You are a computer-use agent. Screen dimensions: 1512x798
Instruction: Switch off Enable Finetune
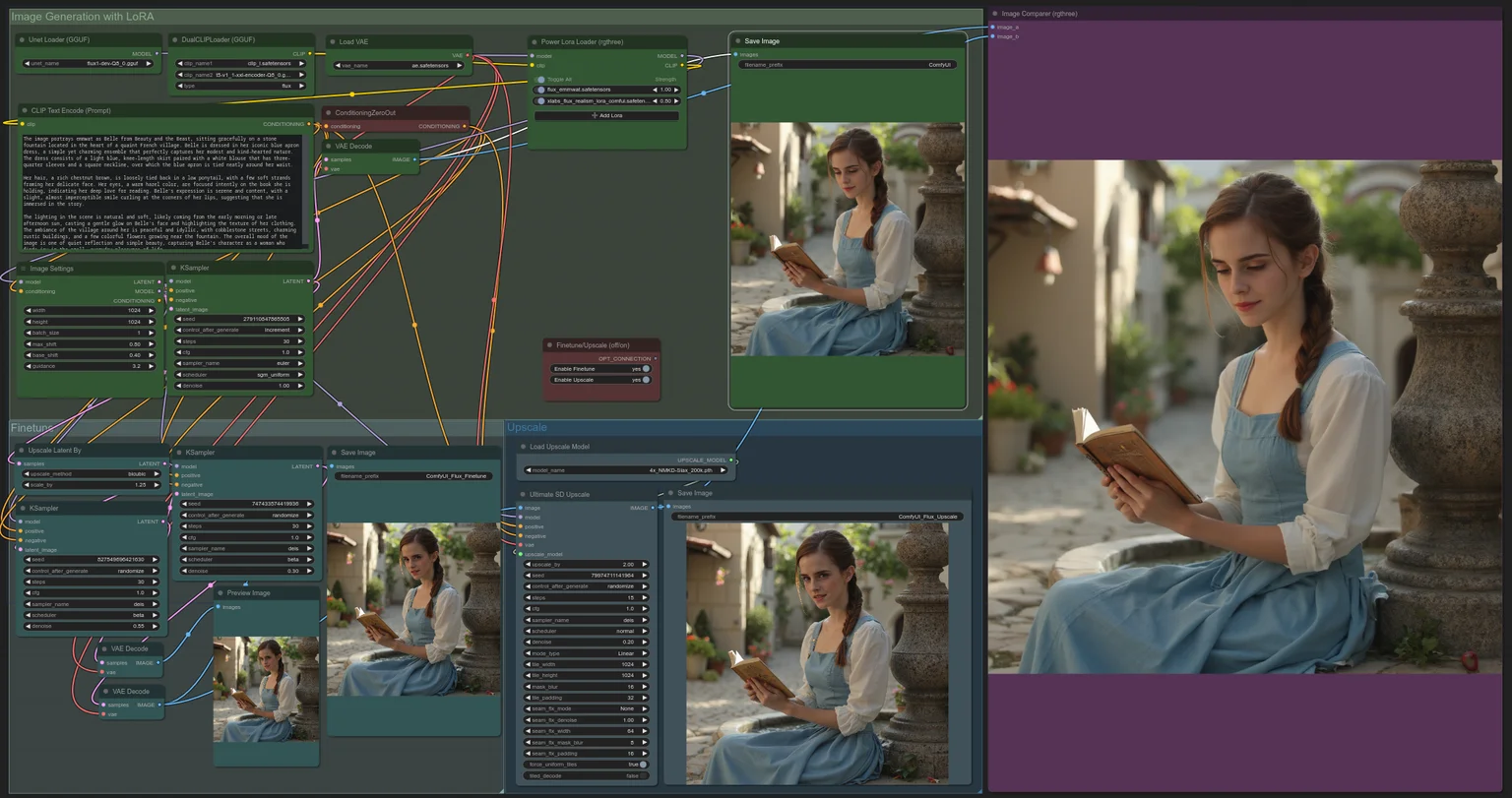coord(646,369)
